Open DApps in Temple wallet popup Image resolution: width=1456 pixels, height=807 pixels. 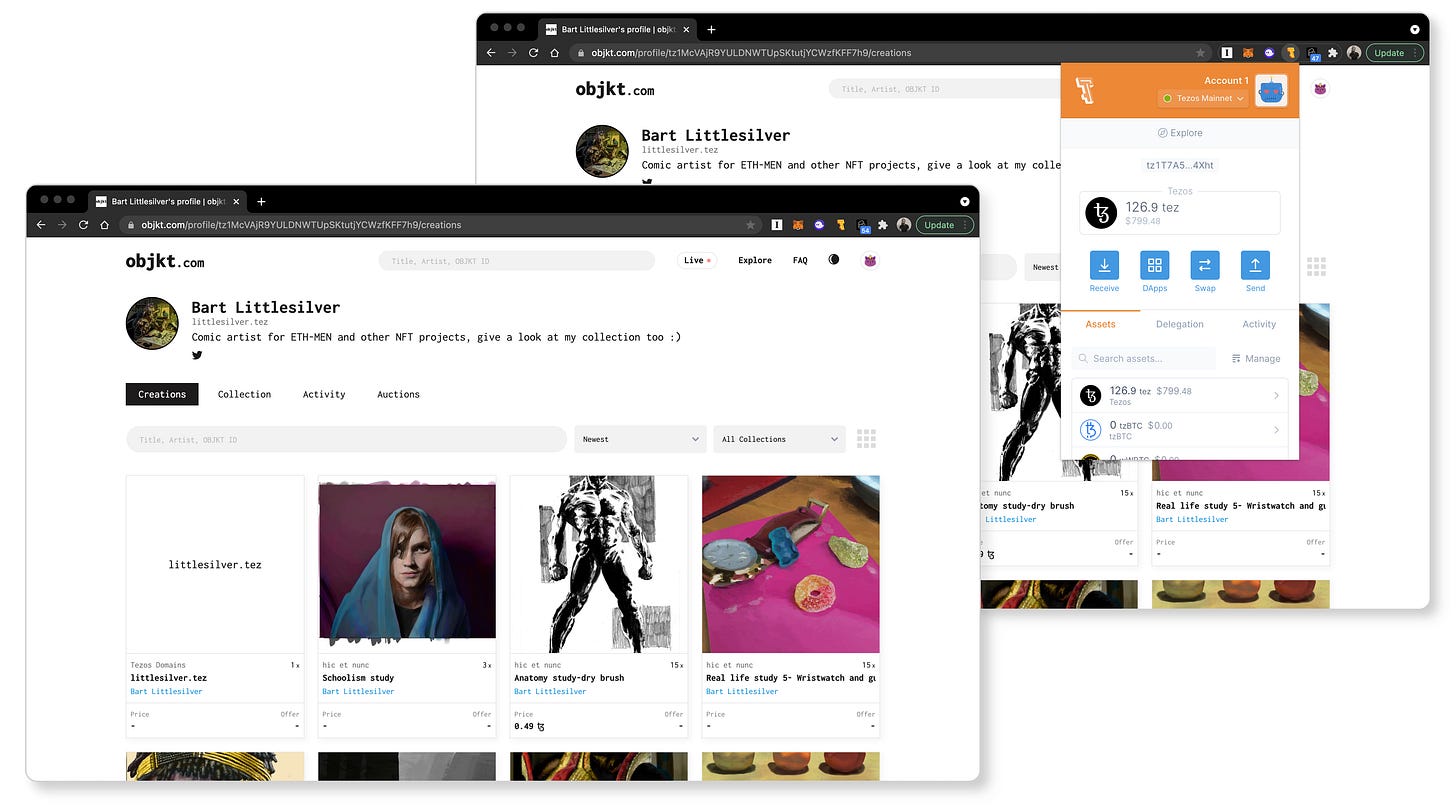tap(1154, 265)
